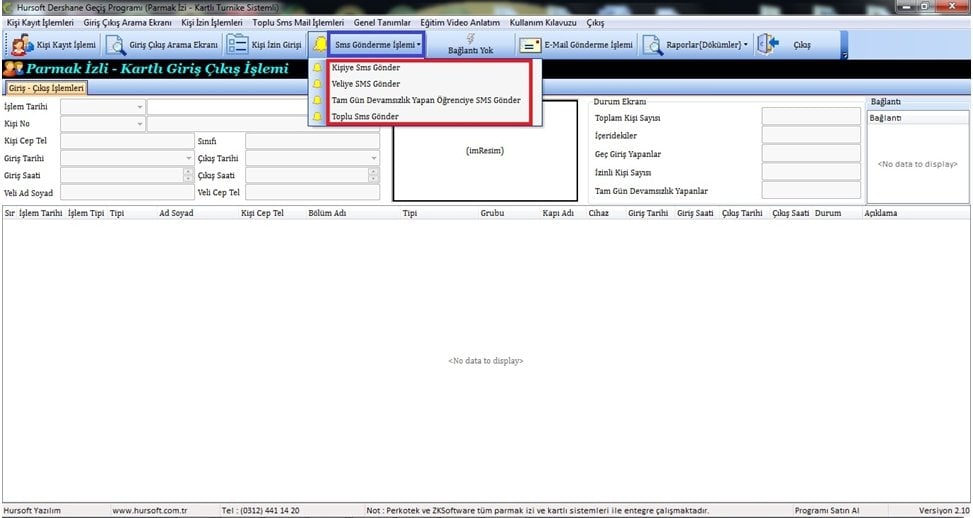This screenshot has height=518, width=973.
Task: Switch to the Giriş - Çıkış İşlemleri tab
Action: 46,88
